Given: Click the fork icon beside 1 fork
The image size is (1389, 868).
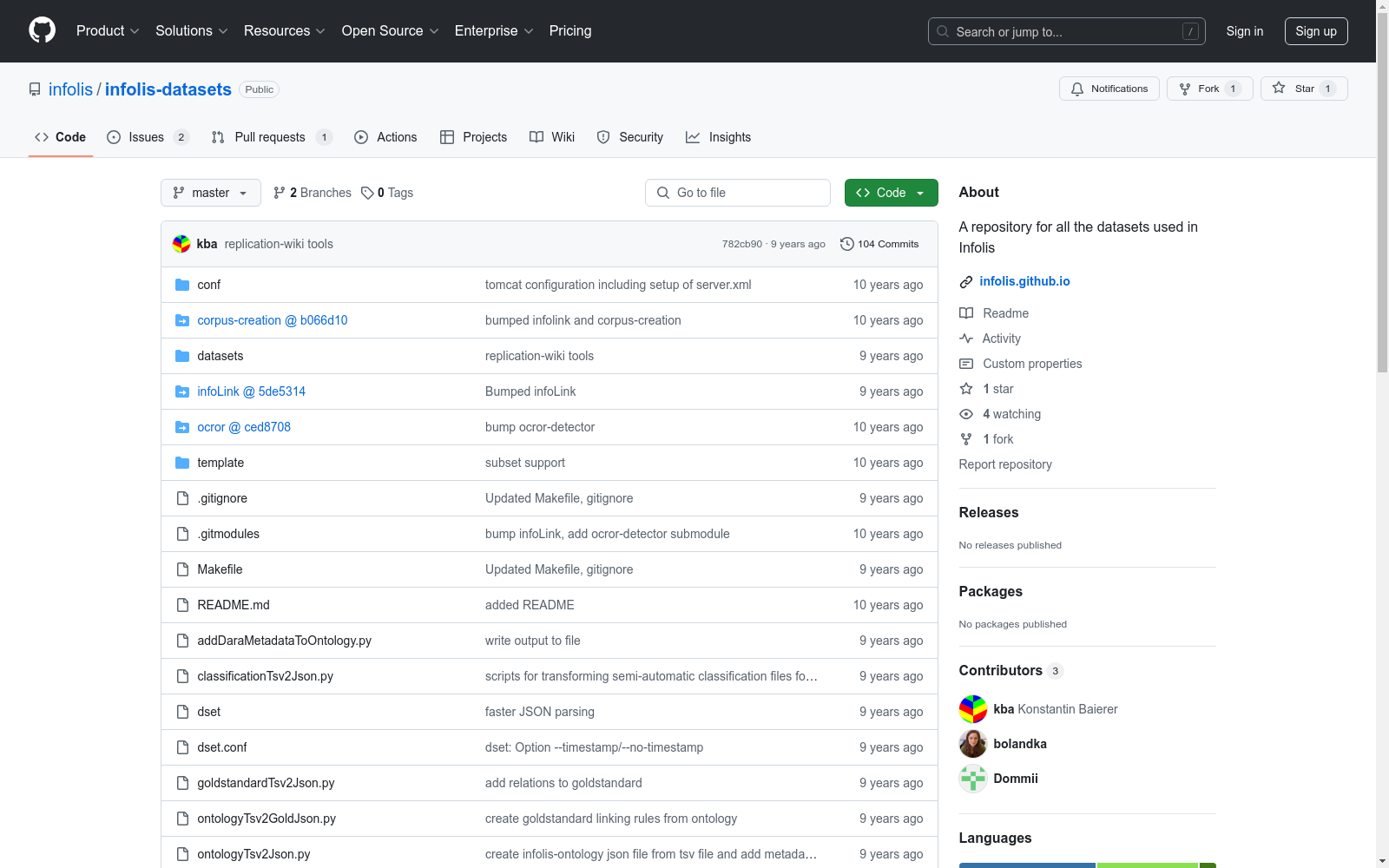Looking at the screenshot, I should tap(966, 439).
